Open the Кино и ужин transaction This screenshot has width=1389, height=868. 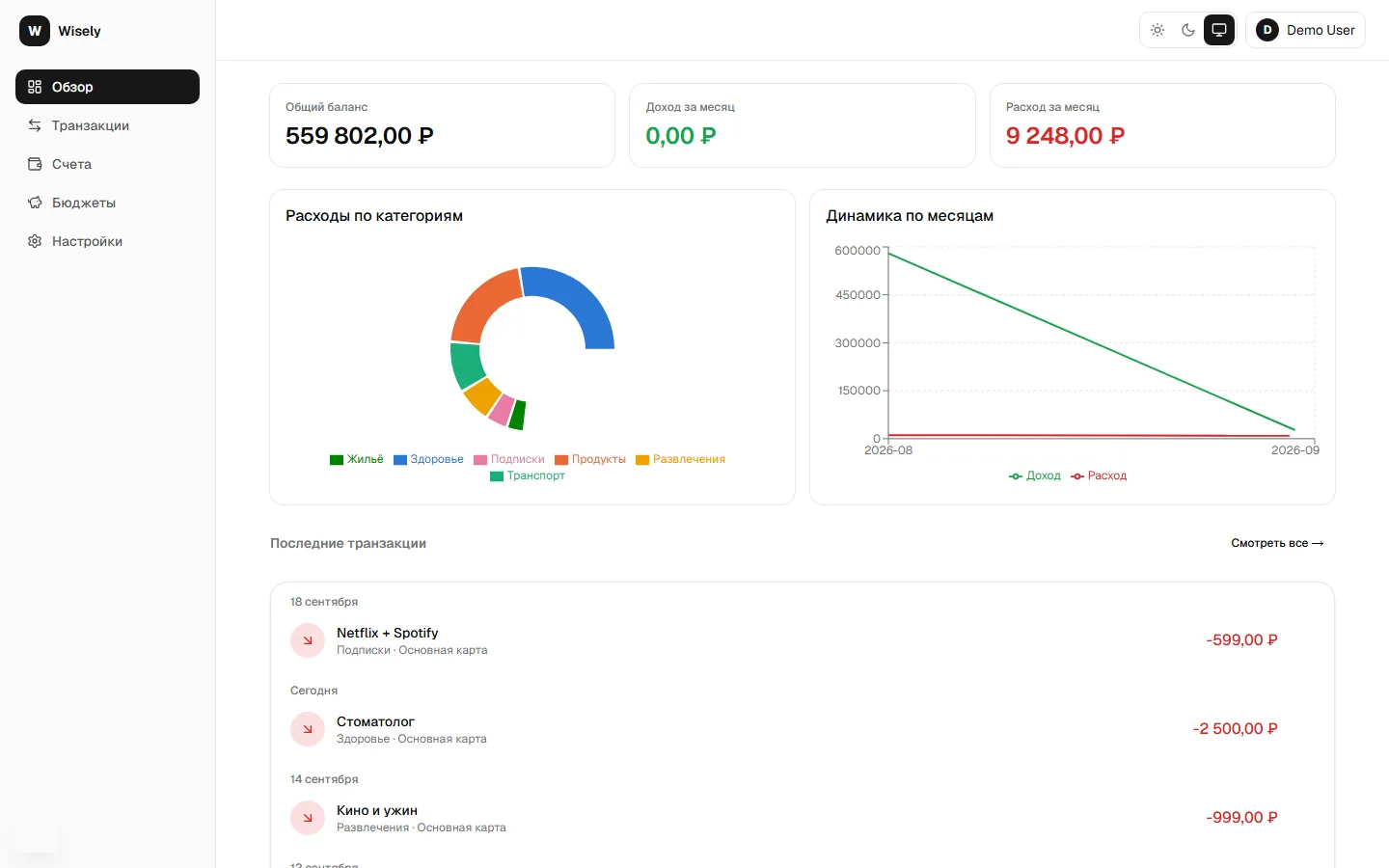(x=803, y=818)
